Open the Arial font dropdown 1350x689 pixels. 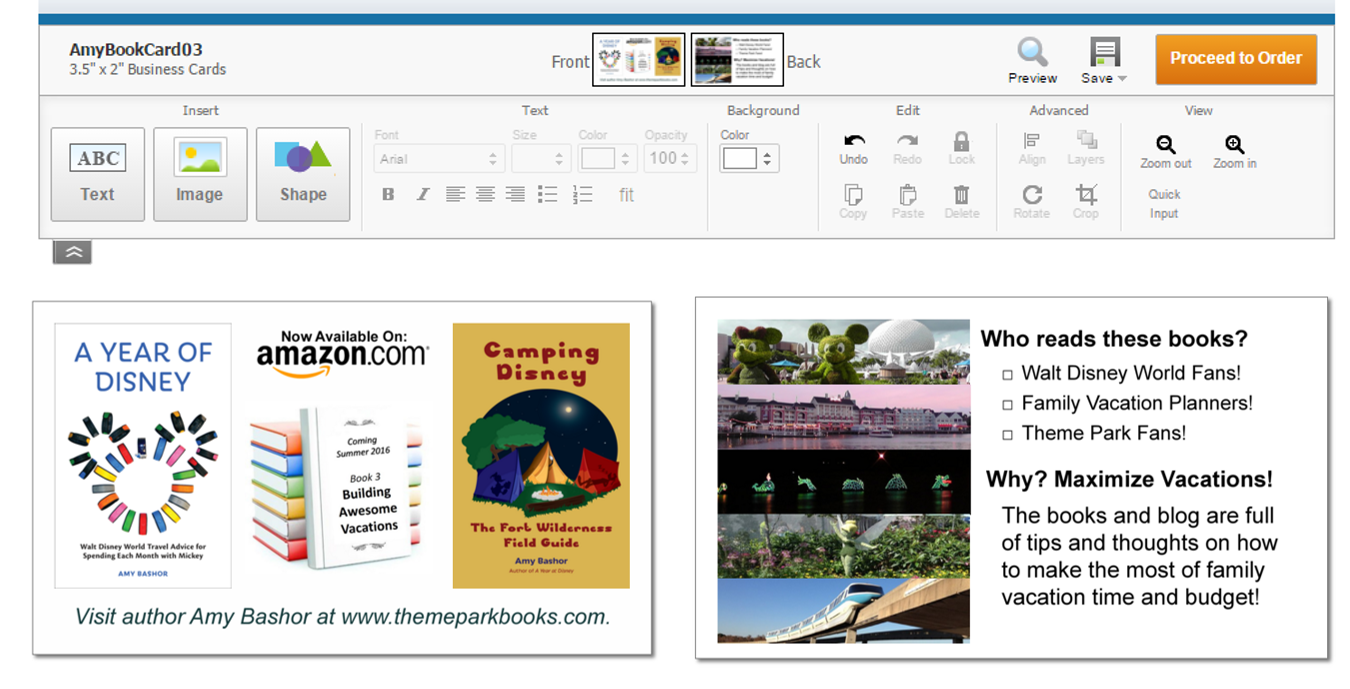(438, 158)
